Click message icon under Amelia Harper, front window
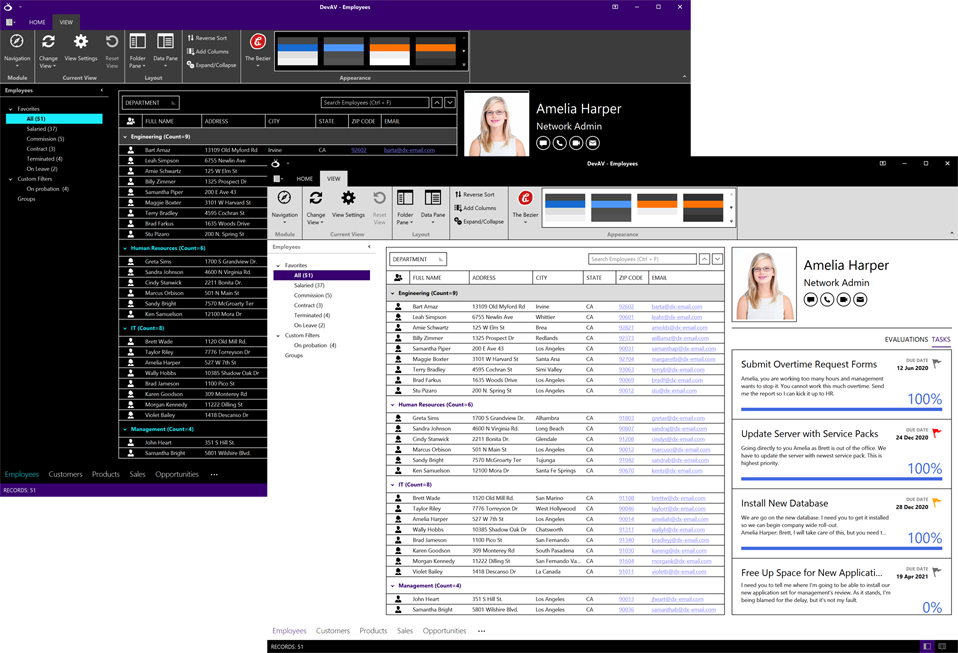958x653 pixels. [811, 299]
